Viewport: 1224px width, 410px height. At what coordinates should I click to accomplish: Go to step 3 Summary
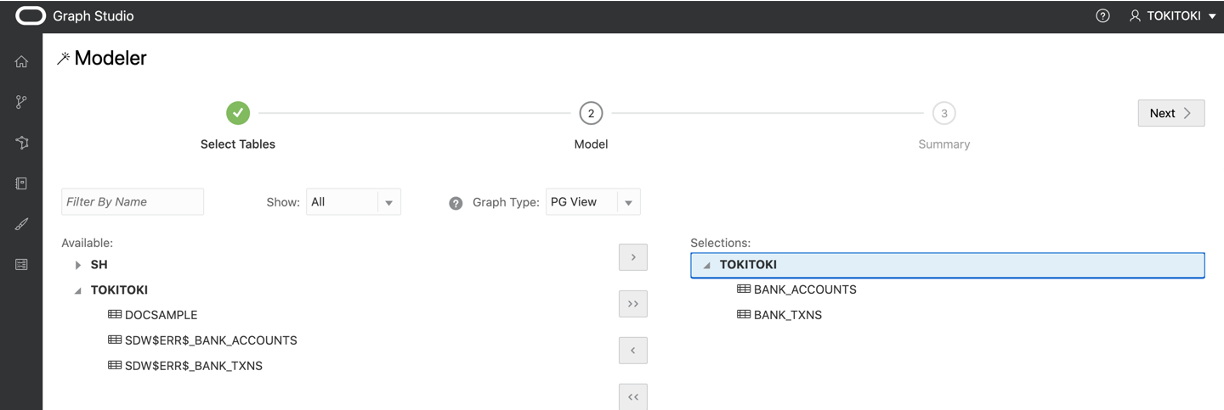pos(944,113)
